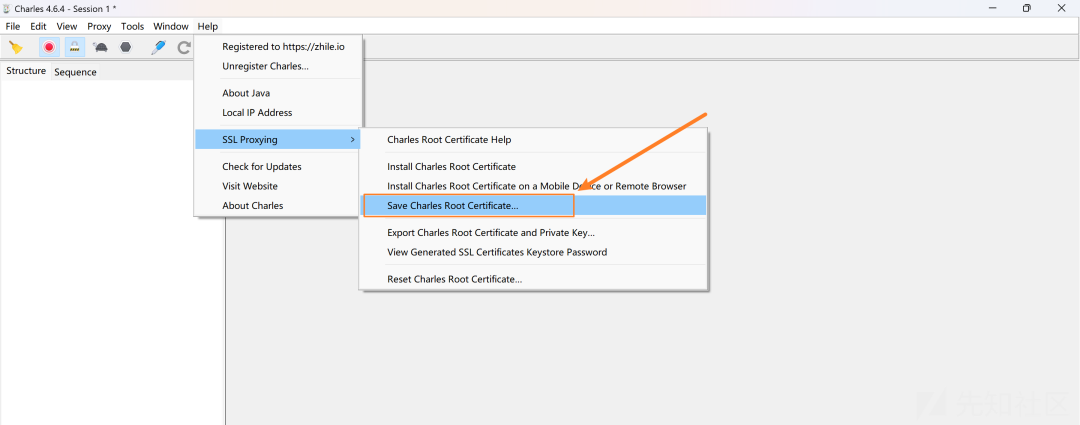Toggle the hexagon Breakpoints icon

125,48
